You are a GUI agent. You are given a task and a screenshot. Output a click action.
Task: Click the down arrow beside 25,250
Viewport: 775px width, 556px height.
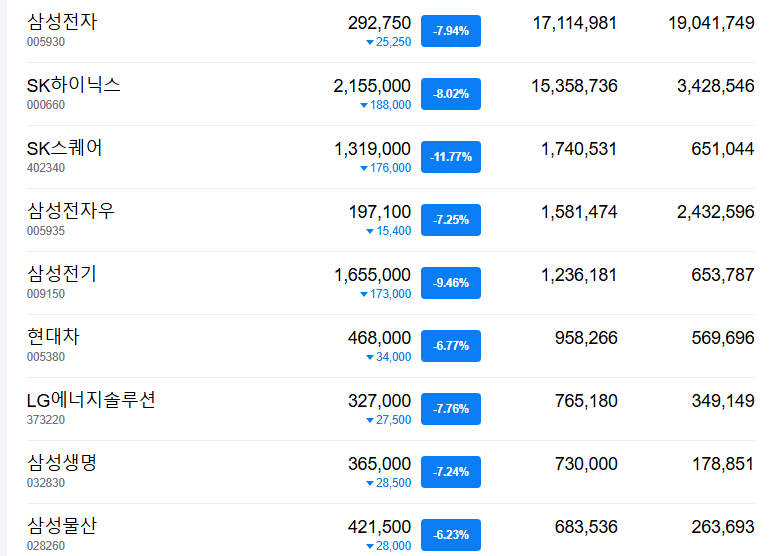(x=370, y=43)
